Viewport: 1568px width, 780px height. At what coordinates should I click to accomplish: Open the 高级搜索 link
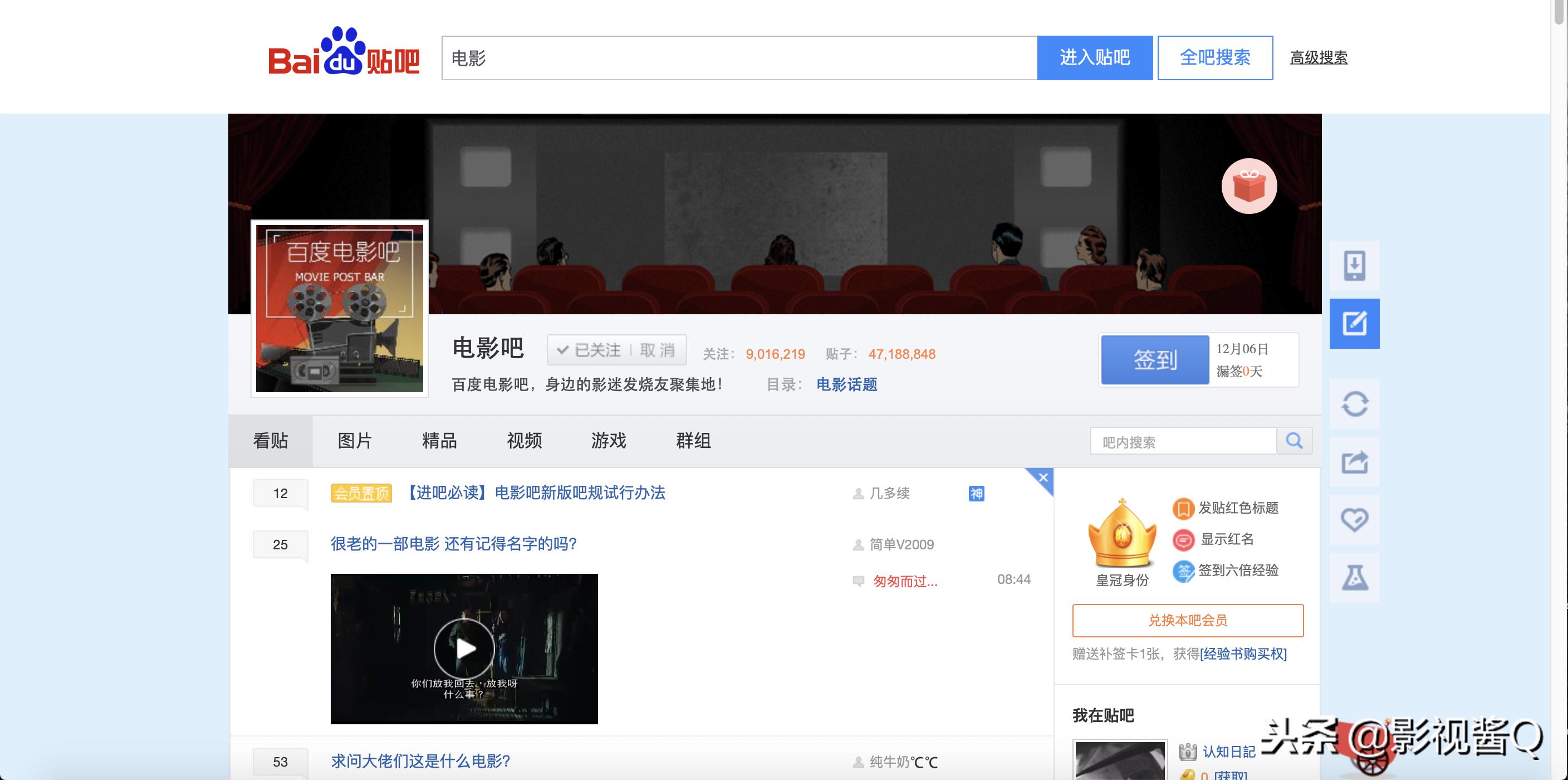coord(1319,58)
